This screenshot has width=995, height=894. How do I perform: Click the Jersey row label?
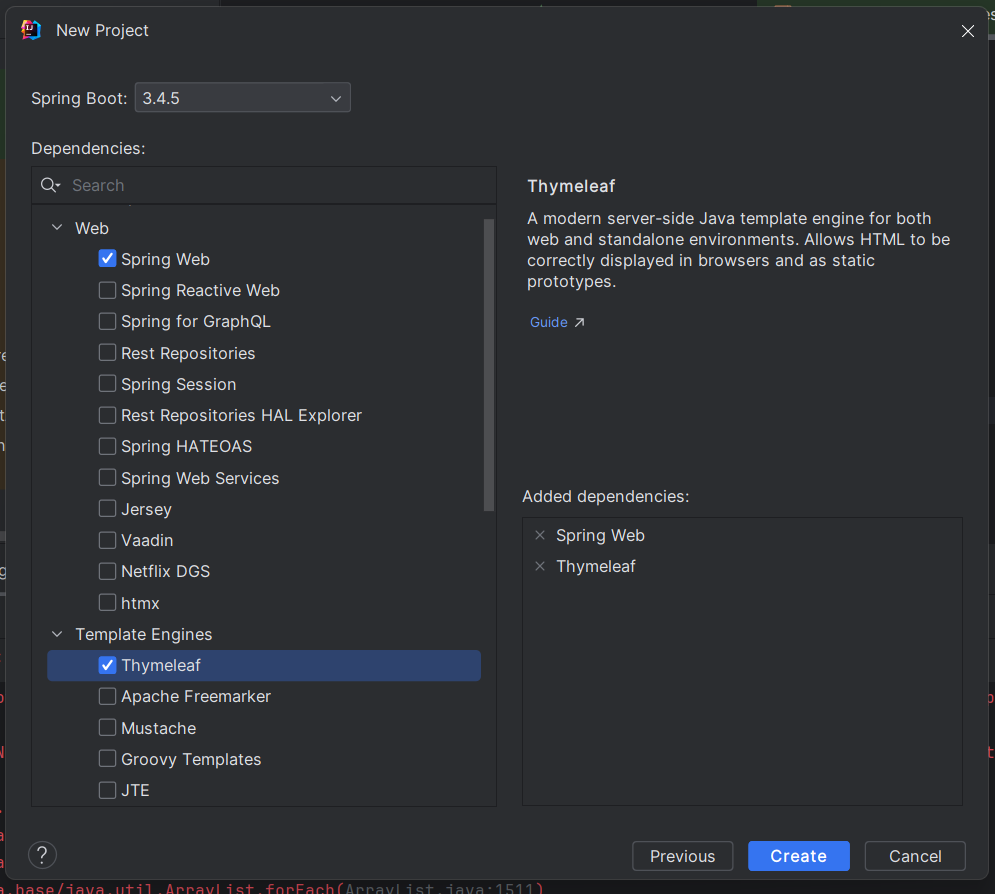point(146,509)
